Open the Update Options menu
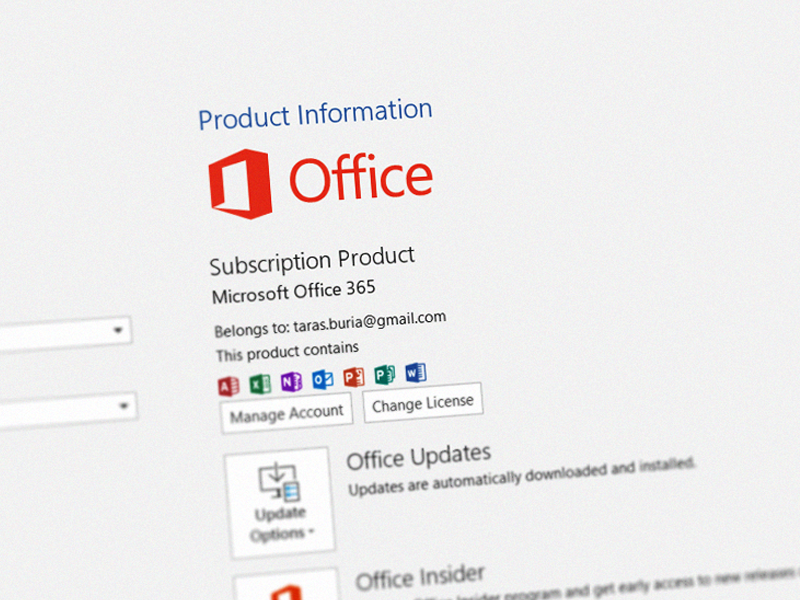Image resolution: width=800 pixels, height=600 pixels. tap(280, 503)
